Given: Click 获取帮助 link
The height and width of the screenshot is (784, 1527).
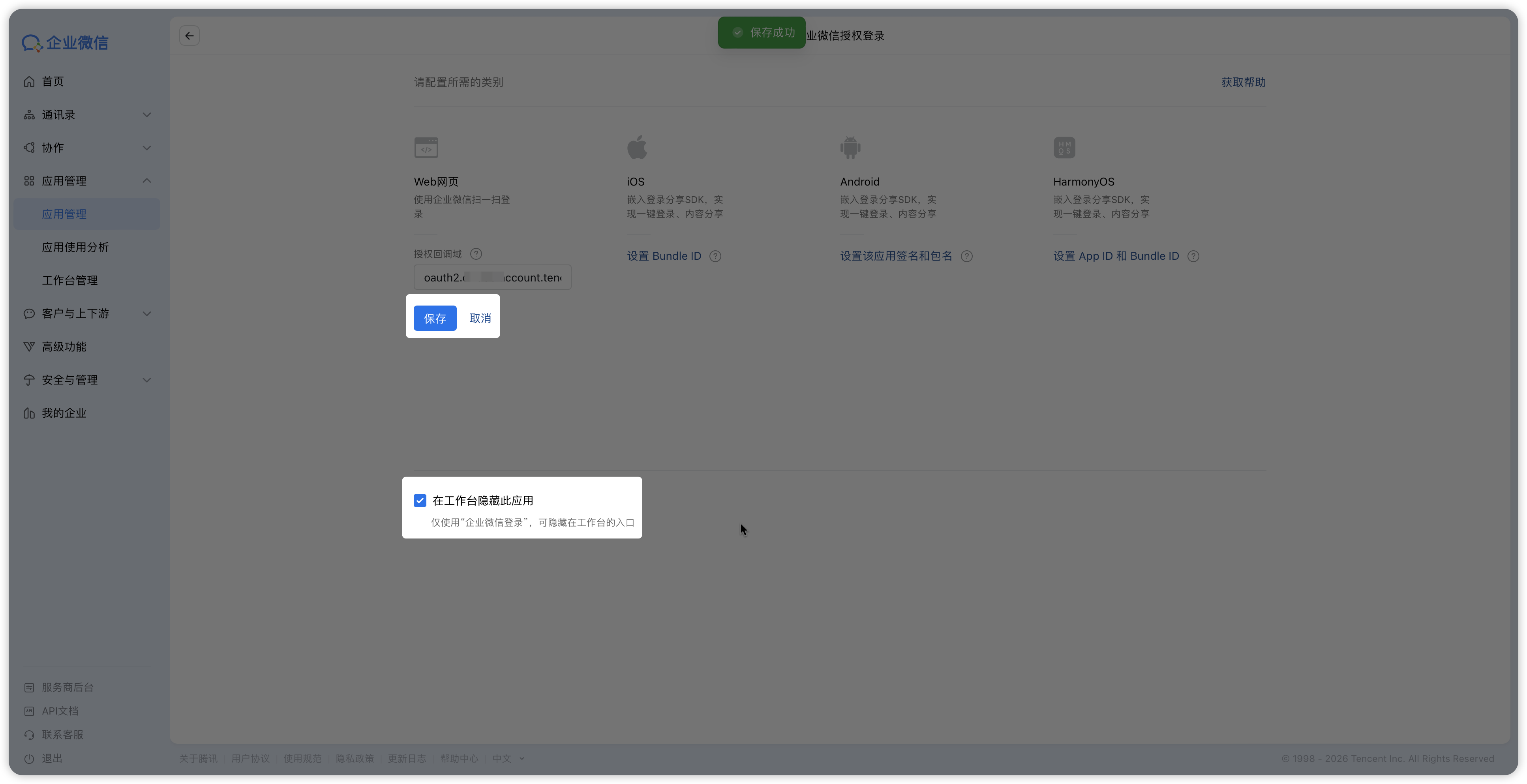Looking at the screenshot, I should tap(1243, 83).
